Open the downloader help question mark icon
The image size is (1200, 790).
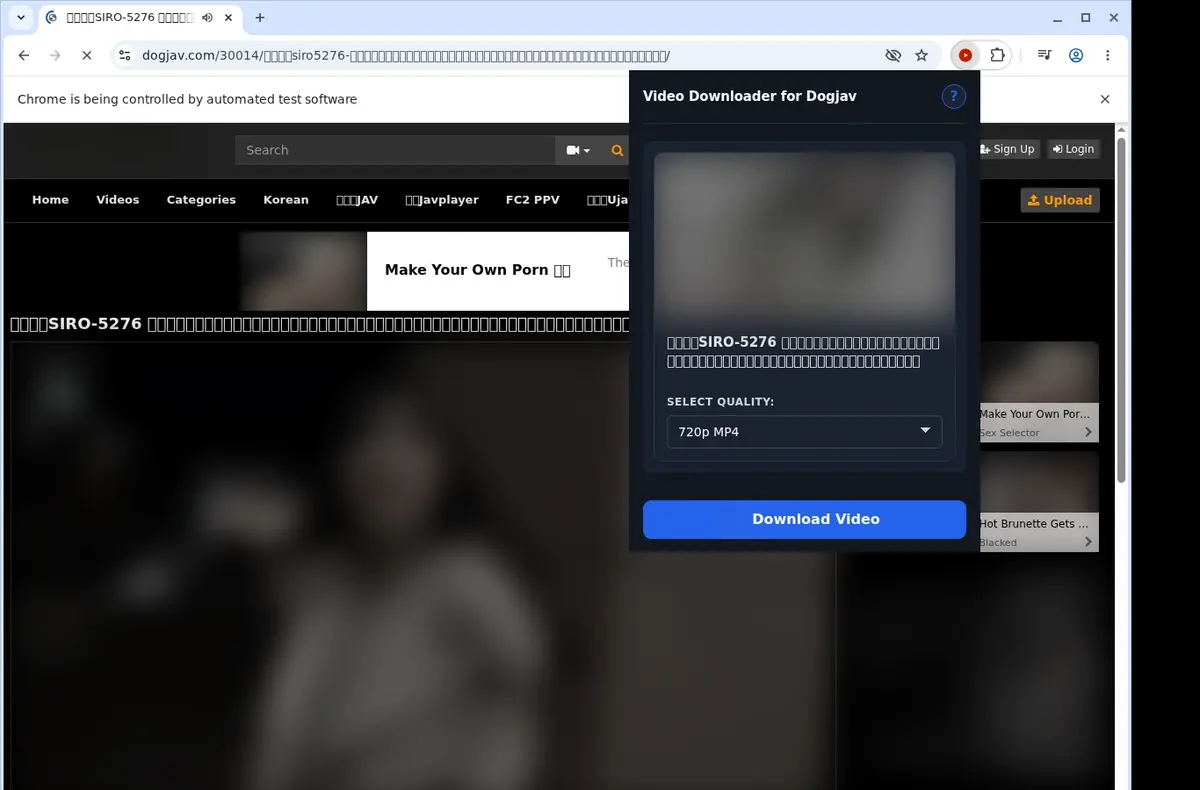click(x=953, y=96)
